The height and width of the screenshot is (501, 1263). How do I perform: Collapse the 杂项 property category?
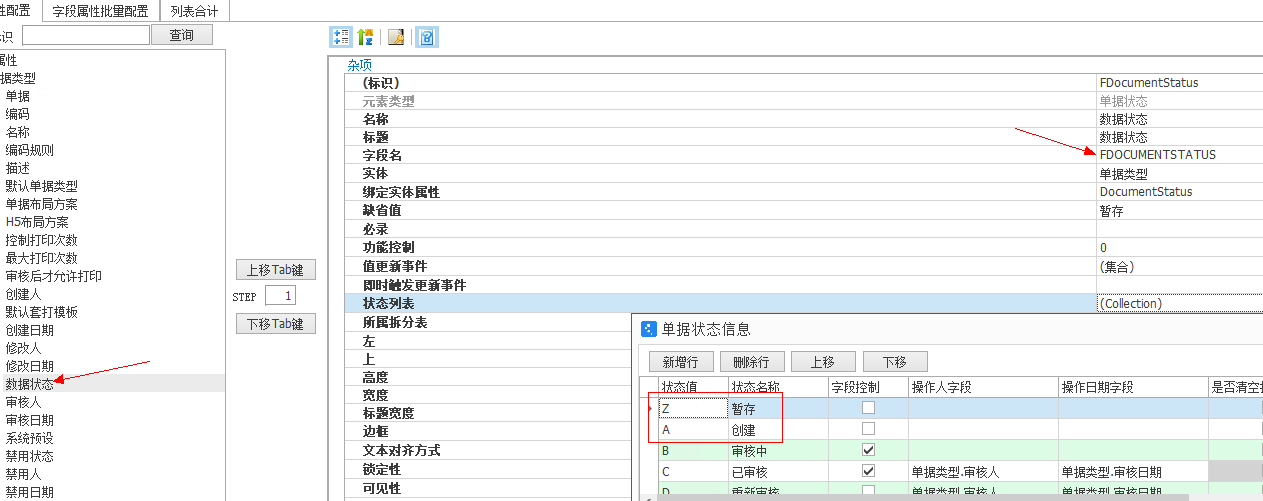[x=359, y=65]
